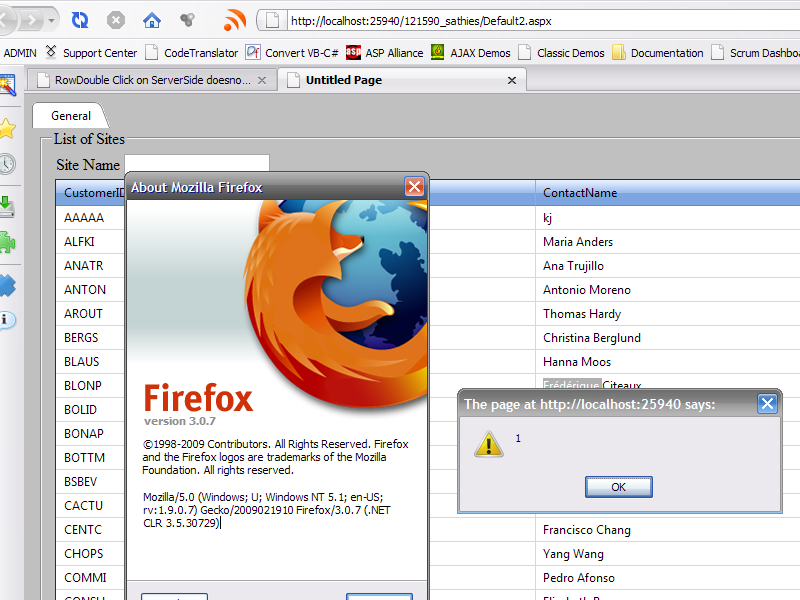Select the Untitled Page tab
800x600 pixels.
coord(402,80)
